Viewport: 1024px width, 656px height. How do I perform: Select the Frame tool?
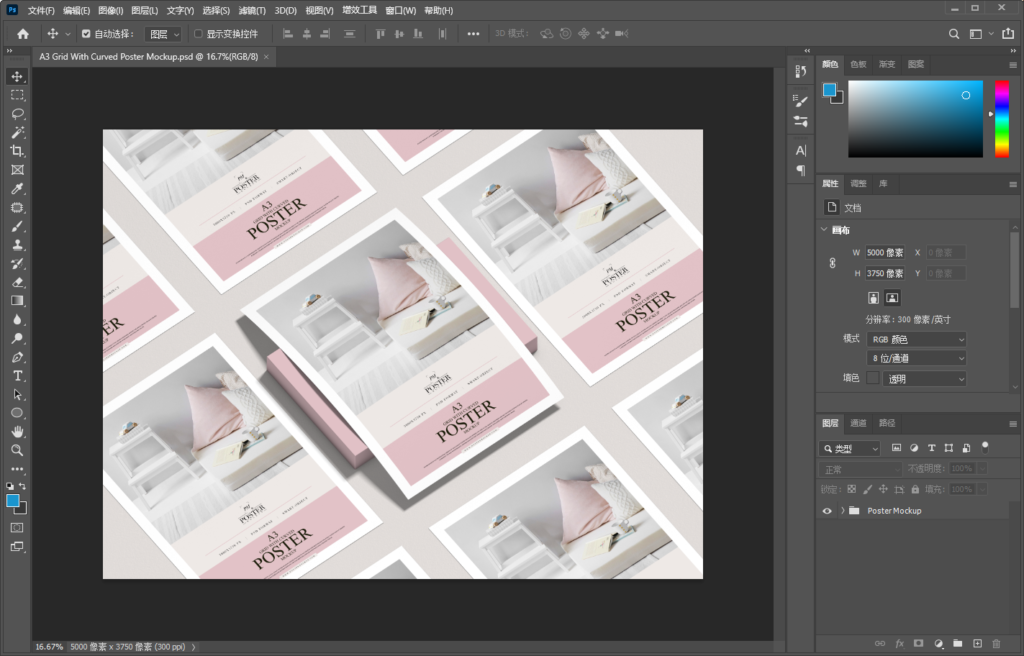[x=17, y=170]
